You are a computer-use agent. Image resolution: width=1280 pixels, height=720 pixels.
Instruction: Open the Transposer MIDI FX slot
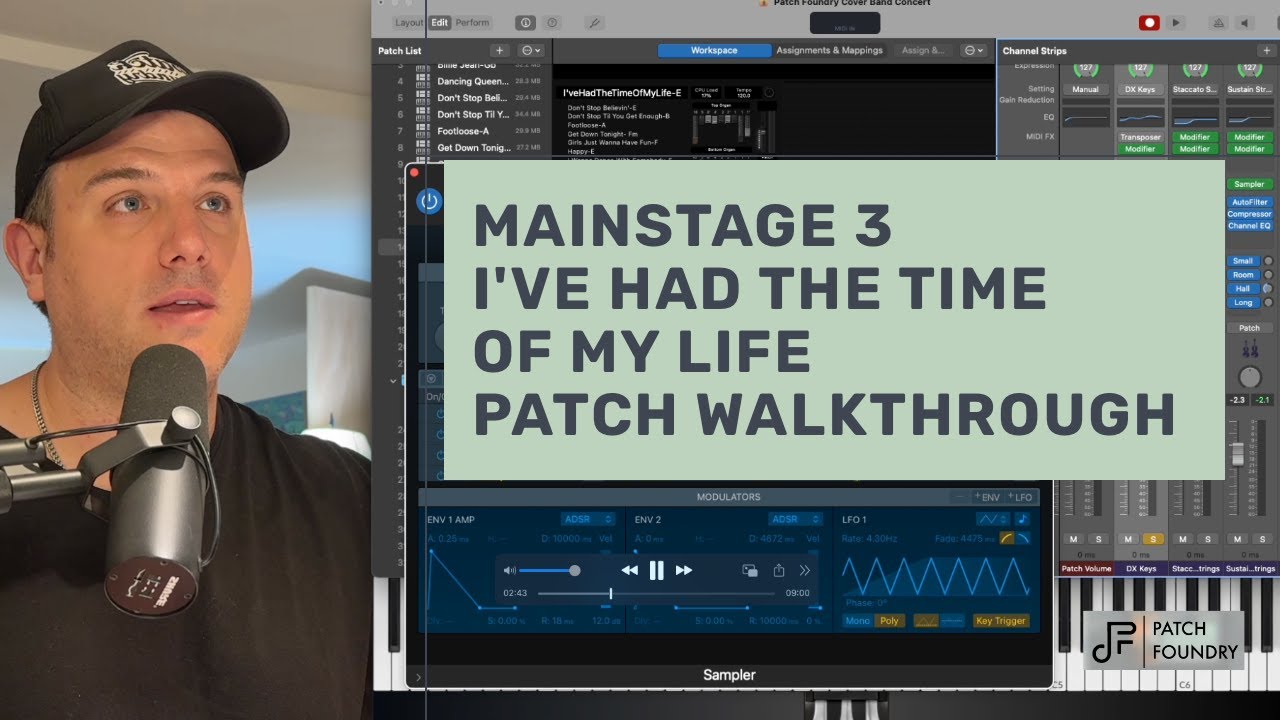[1141, 137]
